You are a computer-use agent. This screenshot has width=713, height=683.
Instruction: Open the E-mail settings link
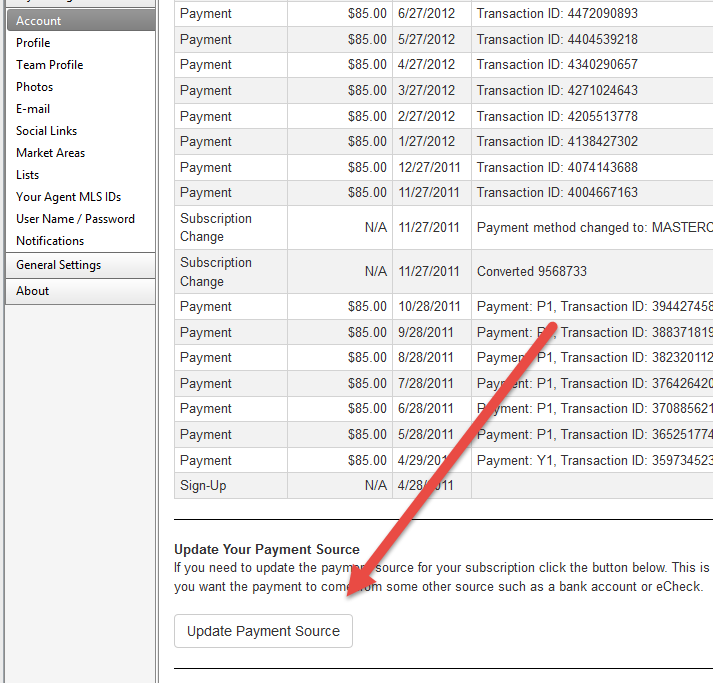click(x=33, y=109)
